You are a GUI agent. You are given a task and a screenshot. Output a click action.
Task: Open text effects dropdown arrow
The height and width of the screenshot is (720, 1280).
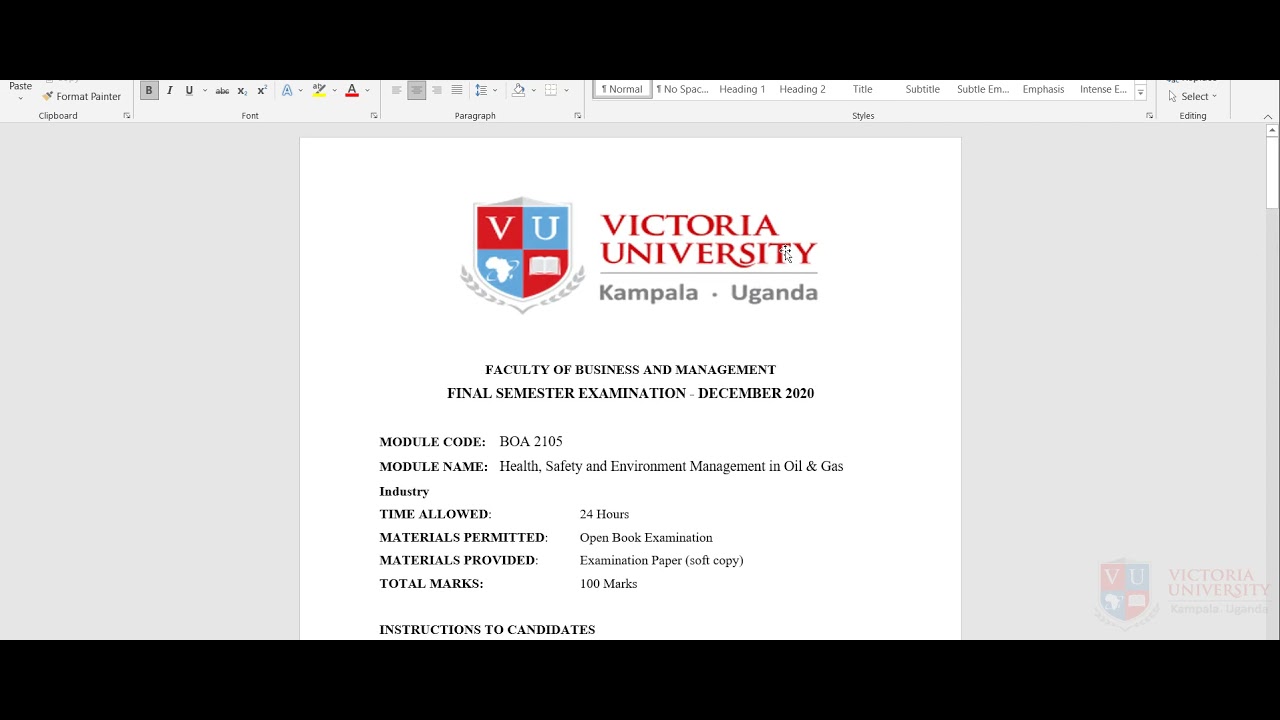click(301, 91)
